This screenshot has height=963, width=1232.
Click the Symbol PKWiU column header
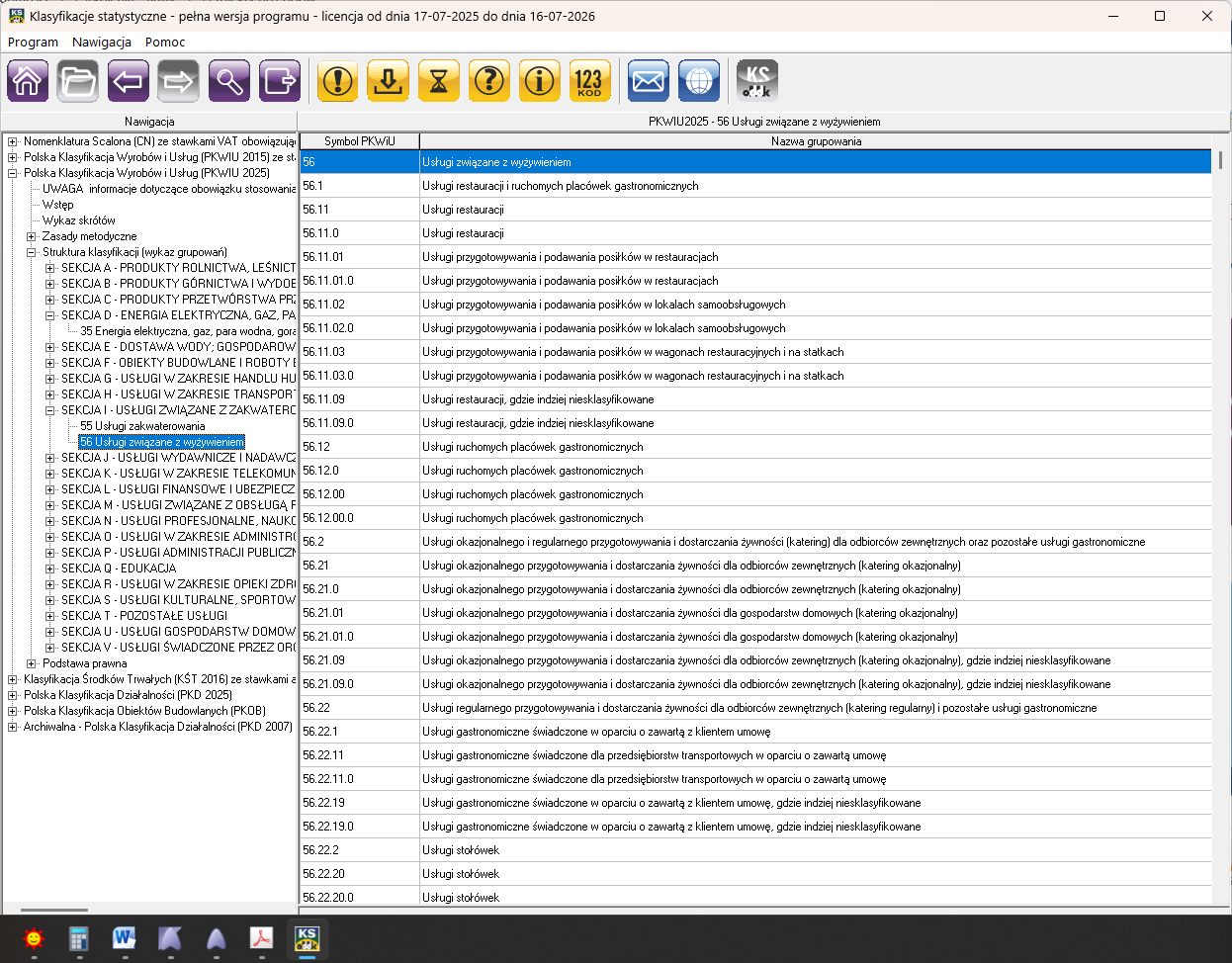(x=360, y=141)
